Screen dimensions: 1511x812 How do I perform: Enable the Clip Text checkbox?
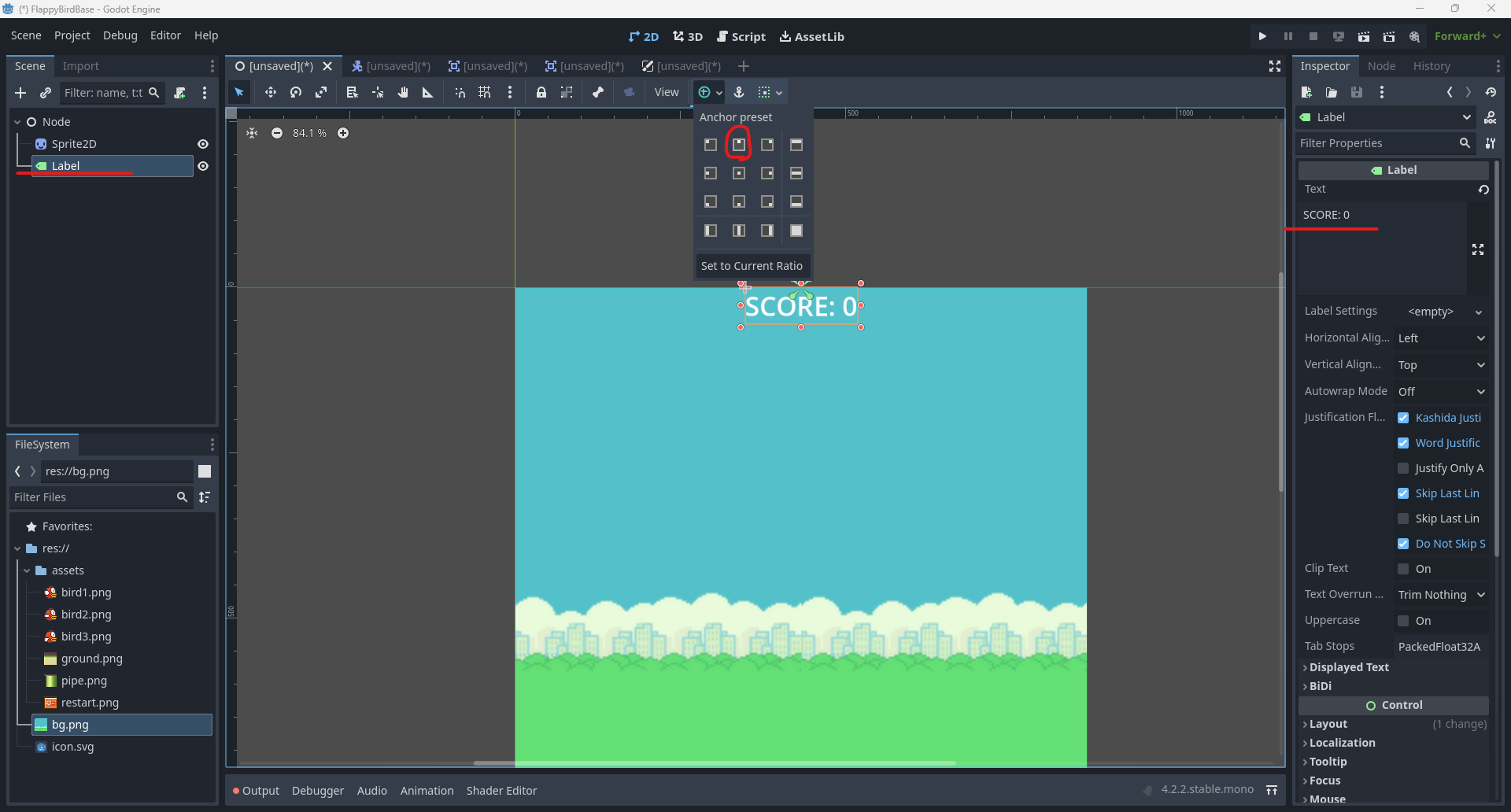[x=1403, y=569]
